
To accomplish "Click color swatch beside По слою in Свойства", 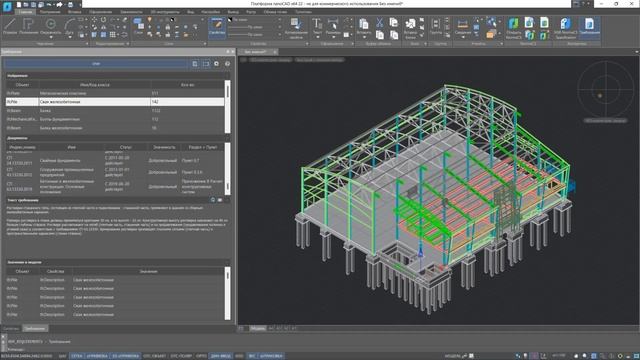I will point(230,20).
